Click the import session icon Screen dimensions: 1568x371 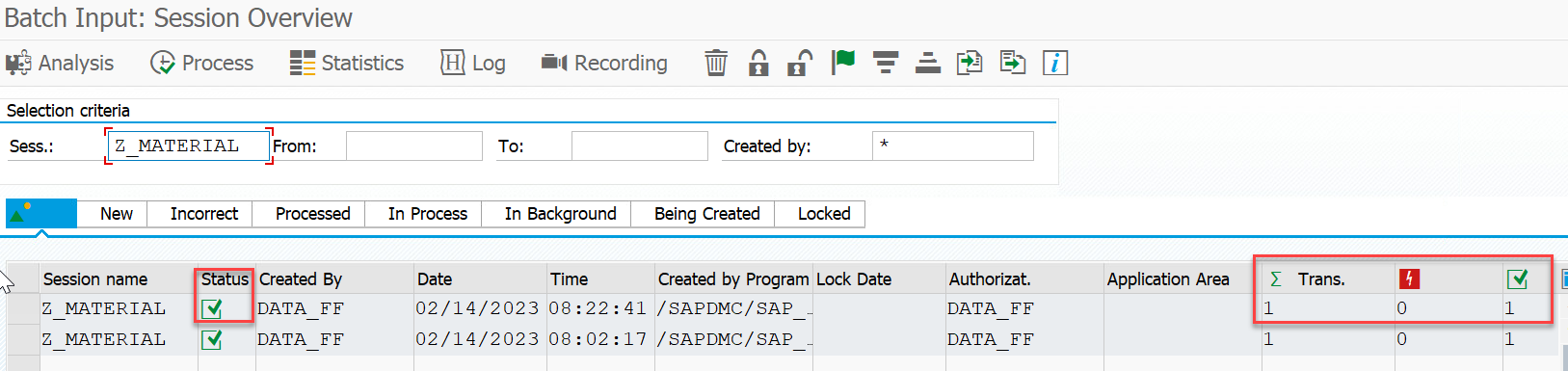point(970,64)
